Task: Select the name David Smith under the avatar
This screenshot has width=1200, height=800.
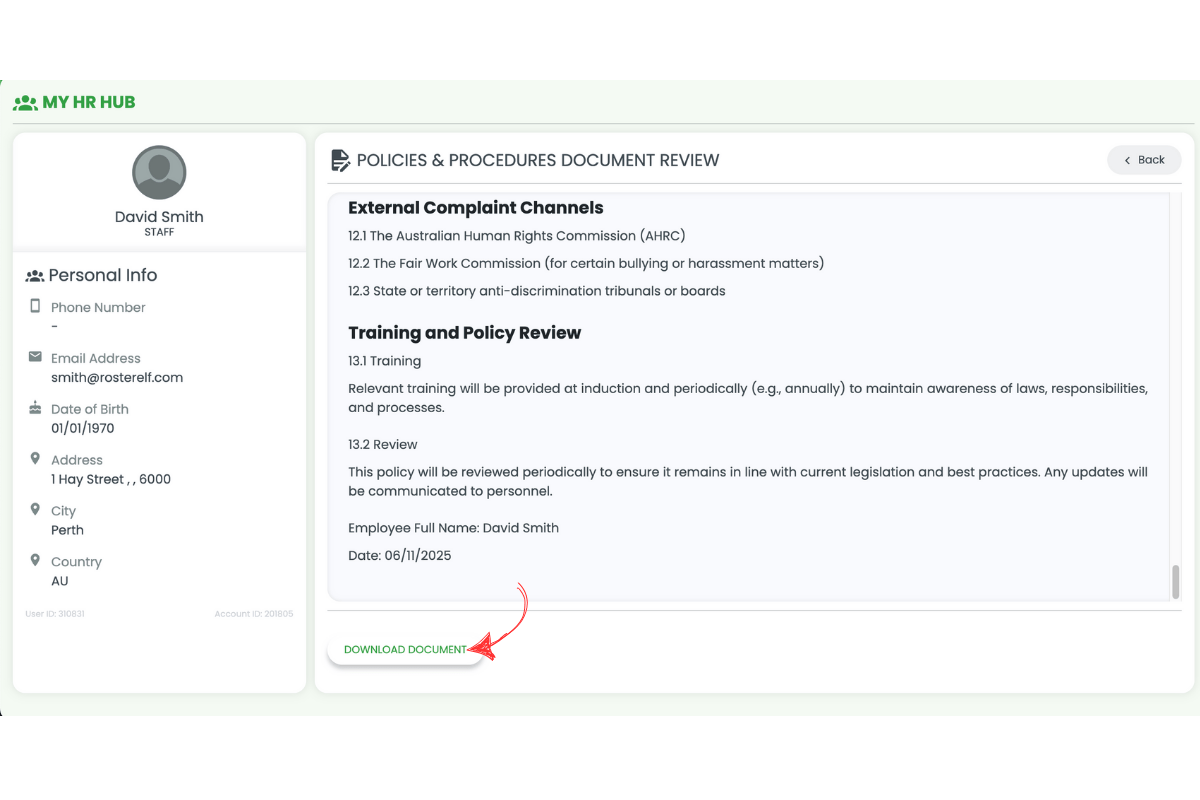Action: pos(159,216)
